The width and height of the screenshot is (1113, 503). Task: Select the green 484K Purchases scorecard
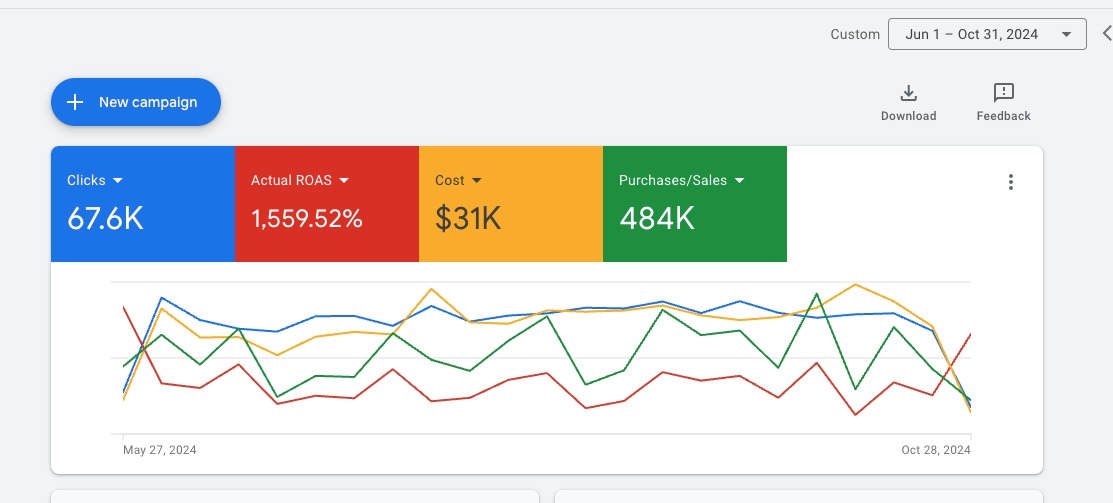(694, 204)
